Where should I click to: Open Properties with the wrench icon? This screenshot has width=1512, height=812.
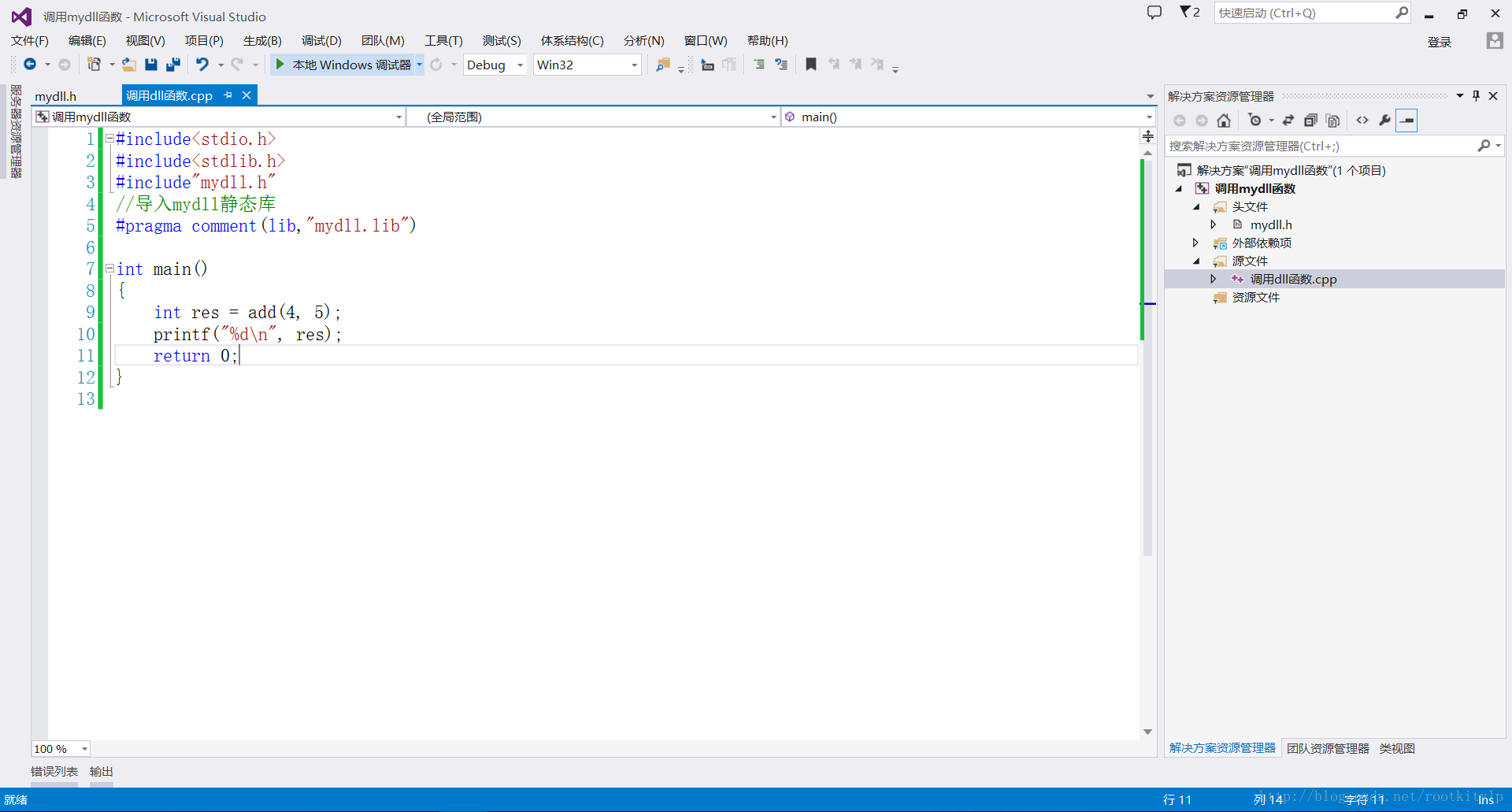(1384, 121)
